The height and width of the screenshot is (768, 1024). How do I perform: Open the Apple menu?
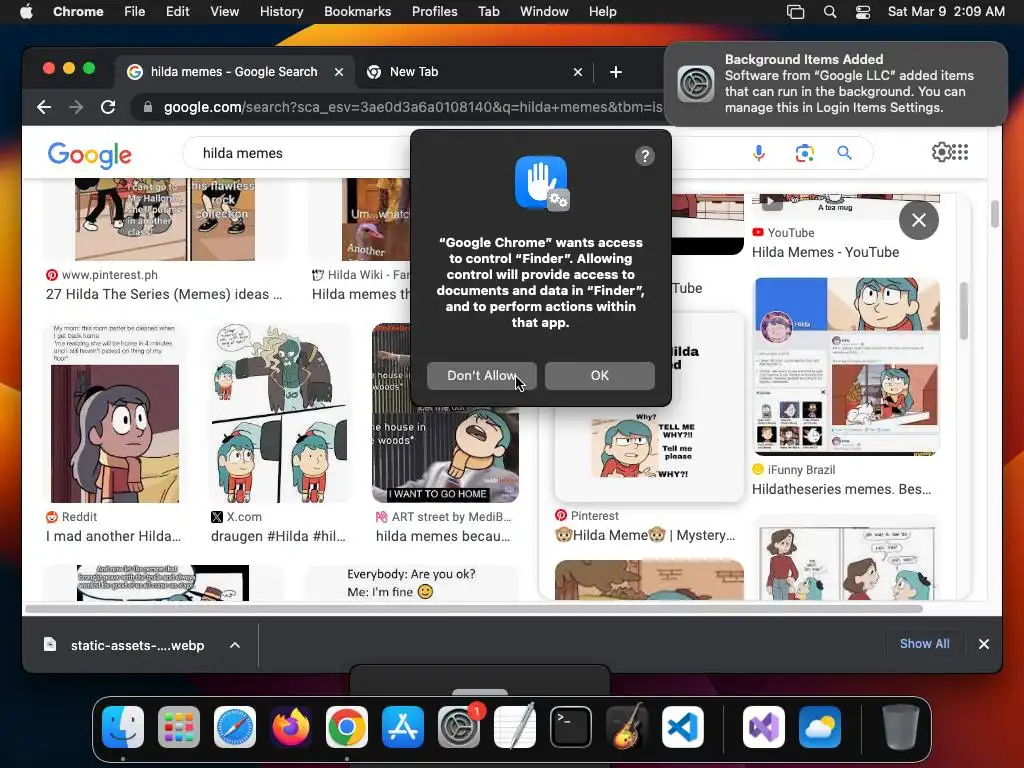(x=26, y=12)
